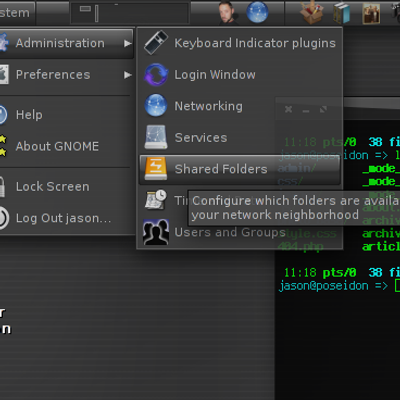400x400 pixels.
Task: Click 'jason@poseidon =>' prompt text in terminal
Action: [x=333, y=286]
